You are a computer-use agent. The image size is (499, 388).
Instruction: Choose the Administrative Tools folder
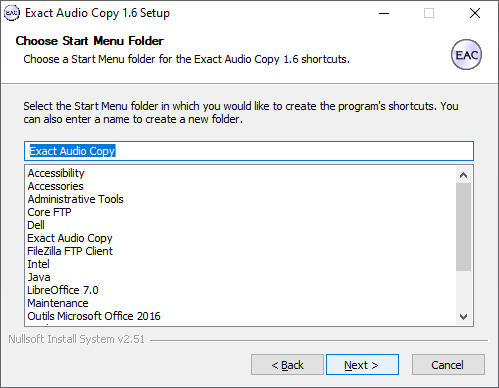click(75, 199)
